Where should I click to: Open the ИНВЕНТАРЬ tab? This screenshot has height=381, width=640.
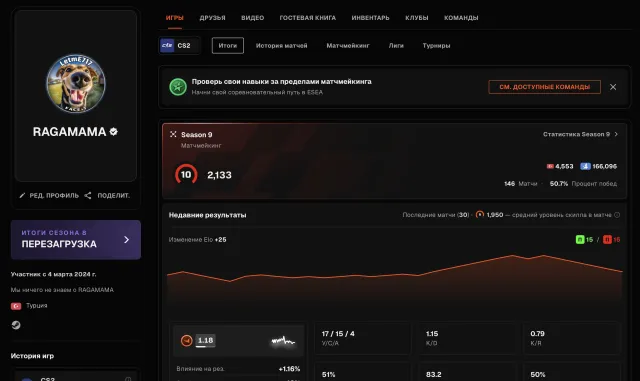pyautogui.click(x=370, y=18)
